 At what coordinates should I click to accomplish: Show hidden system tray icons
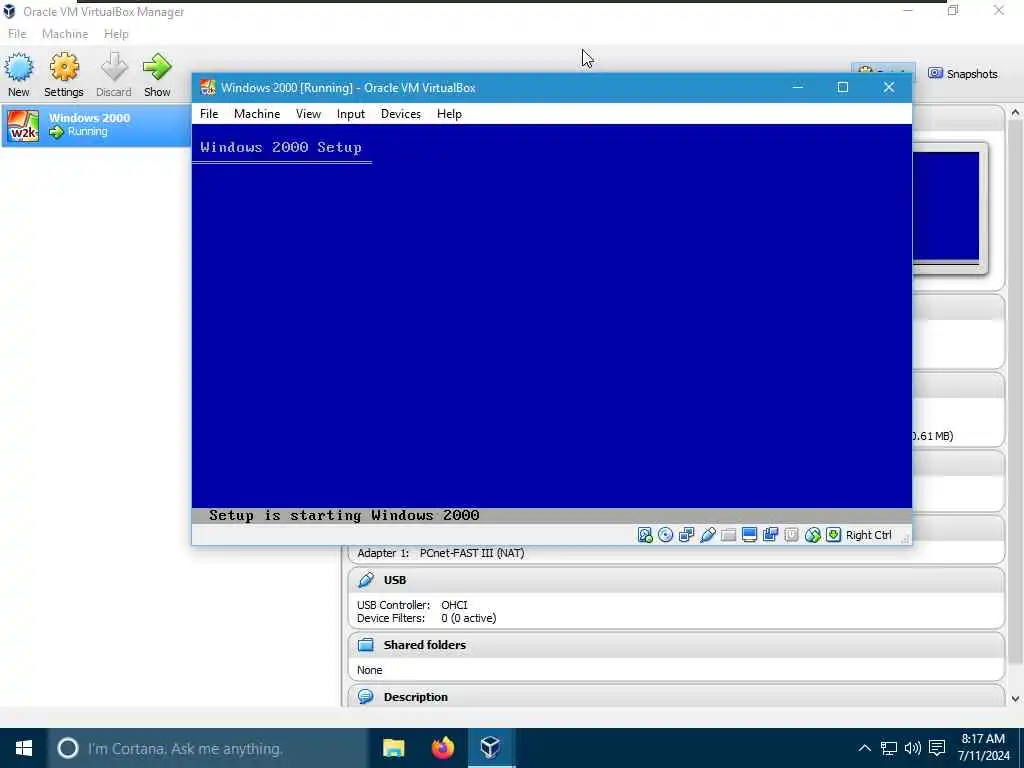[864, 748]
